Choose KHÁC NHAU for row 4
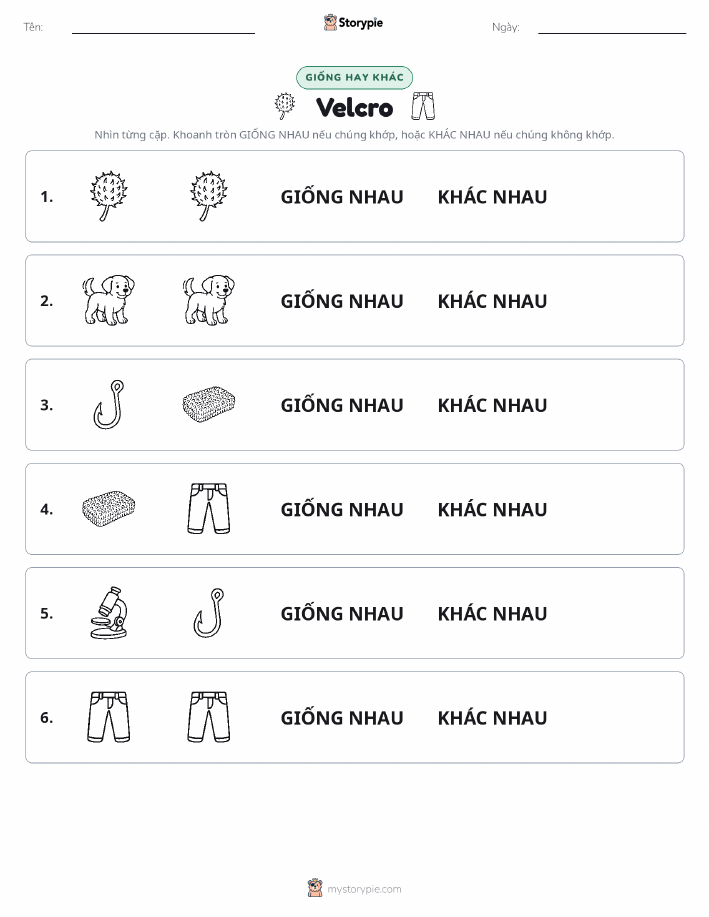 pos(492,509)
